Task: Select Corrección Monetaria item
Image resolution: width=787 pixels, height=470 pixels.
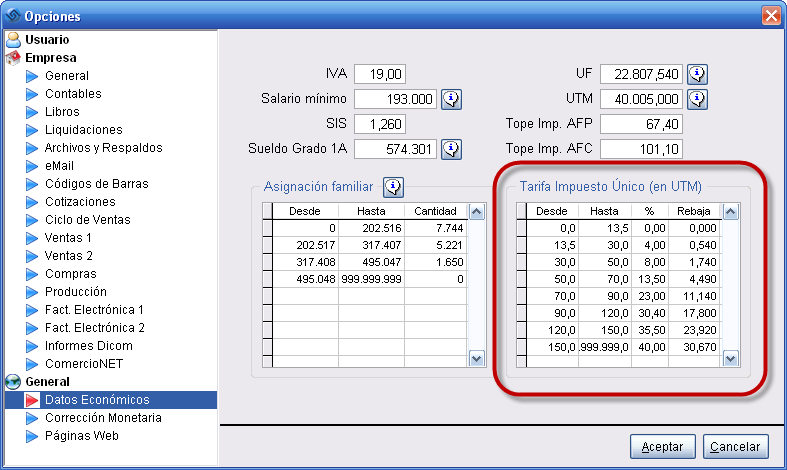Action: coord(103,418)
